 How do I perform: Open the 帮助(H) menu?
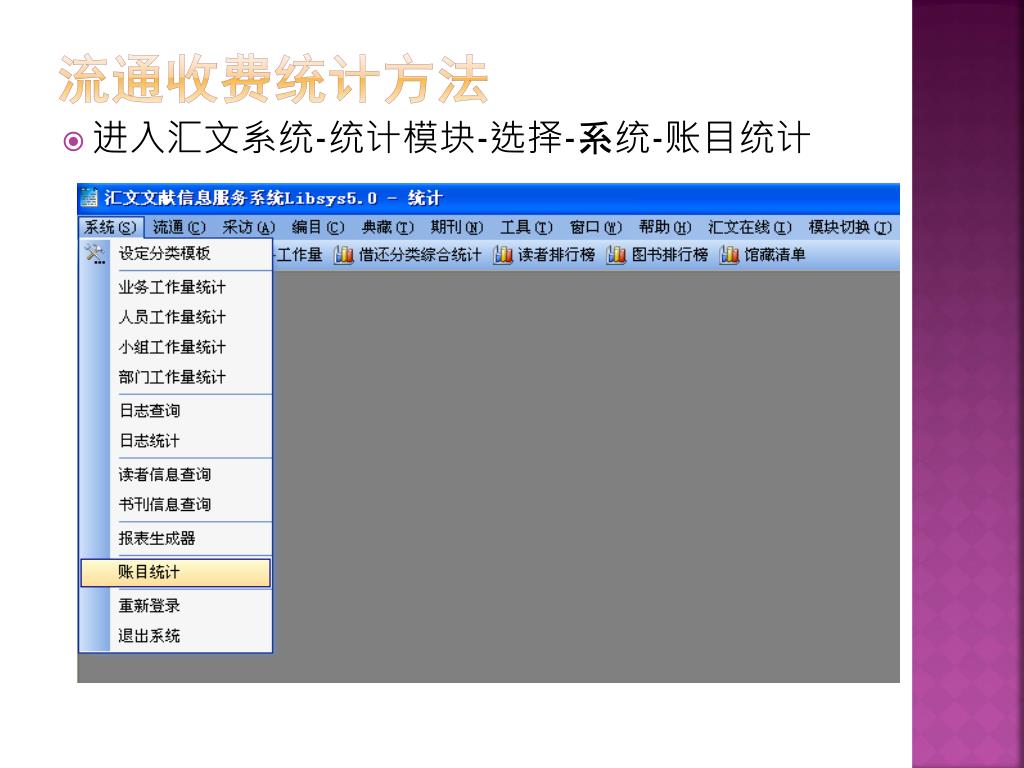665,227
